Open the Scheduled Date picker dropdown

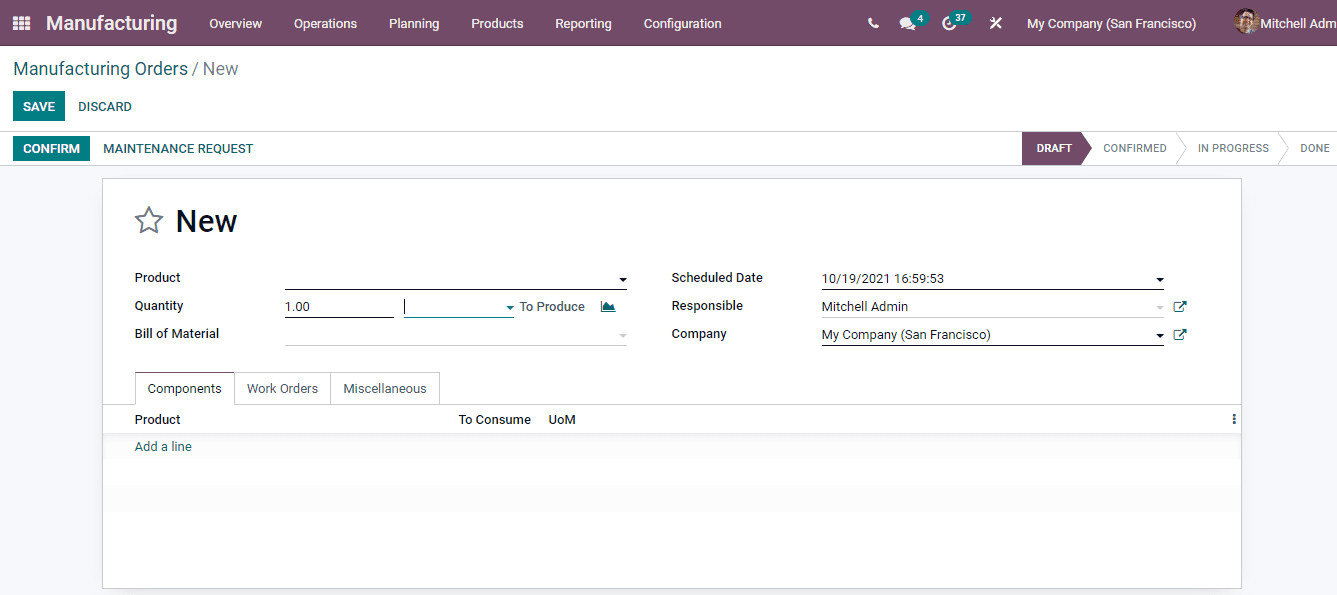coord(1159,279)
